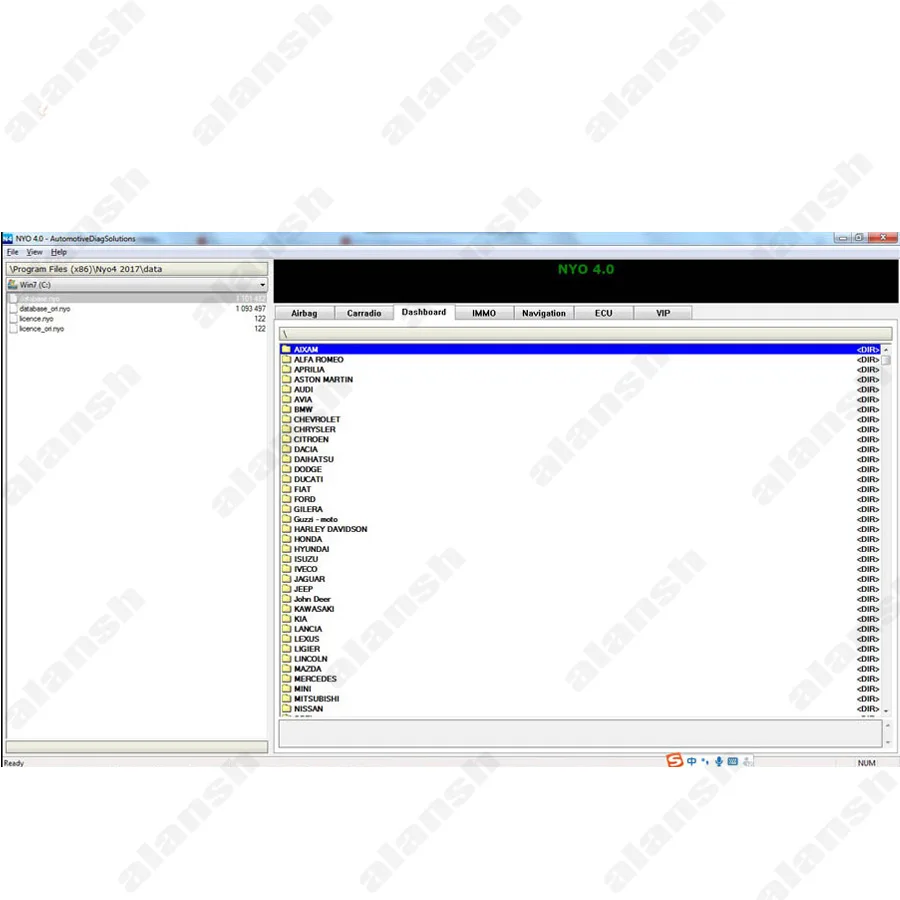Click the Sogou input method S icon
The image size is (900, 900).
674,761
